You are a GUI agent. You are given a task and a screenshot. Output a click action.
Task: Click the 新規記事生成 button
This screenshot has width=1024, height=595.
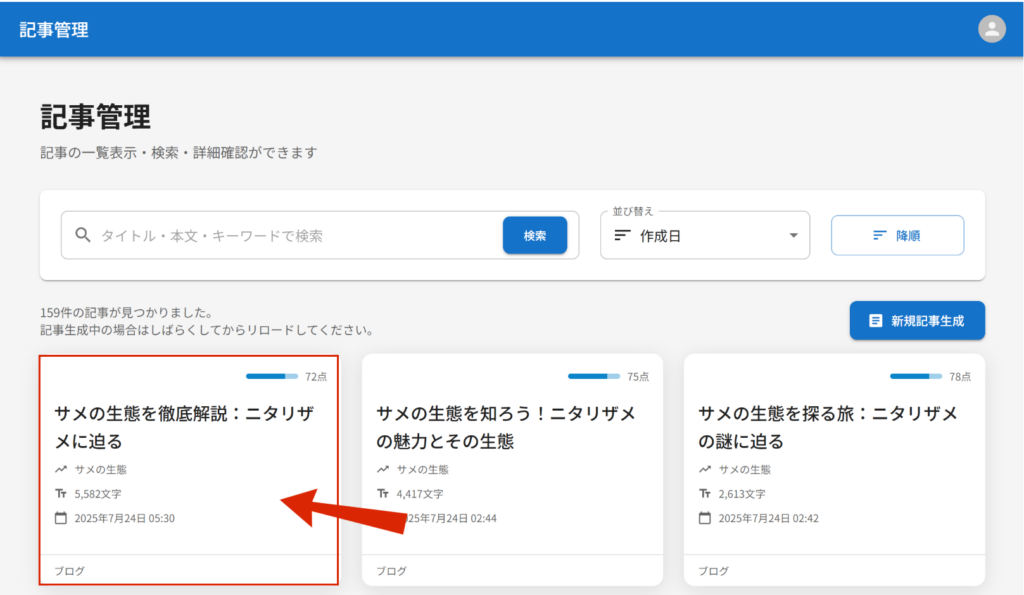917,321
